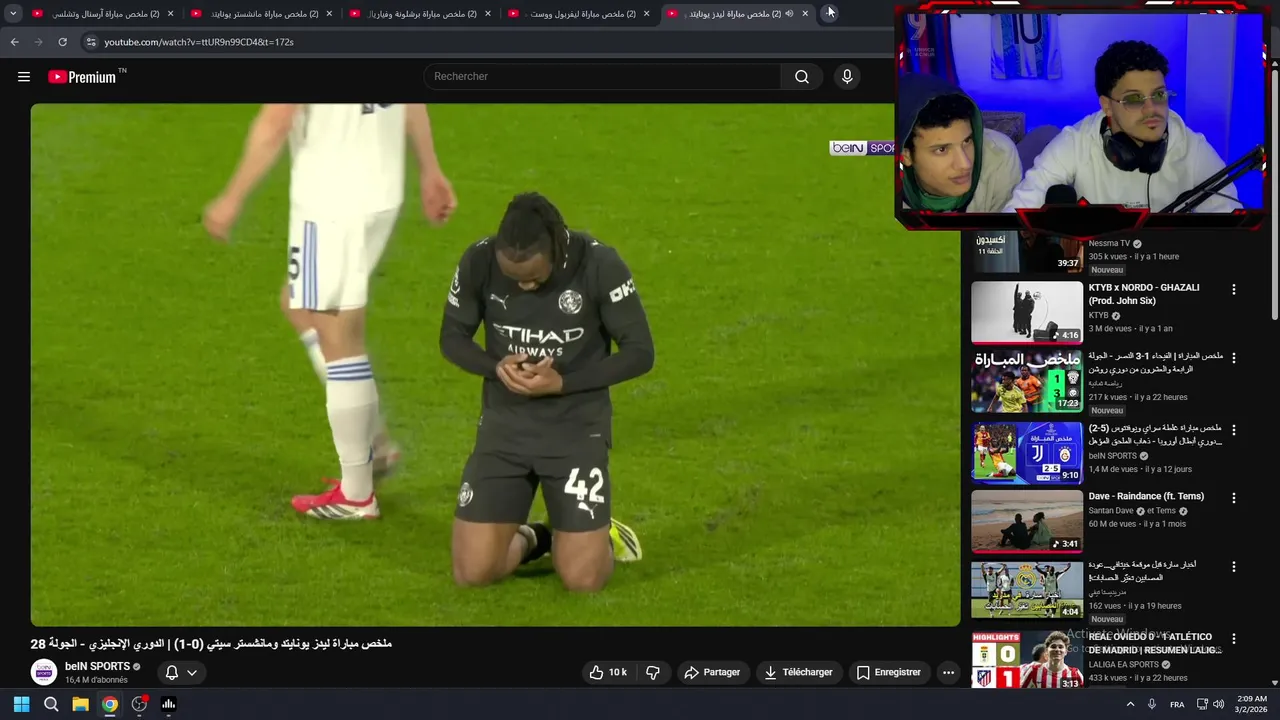1280x720 pixels.
Task: Open the 17:23 match summary thumbnail
Action: (x=1026, y=381)
